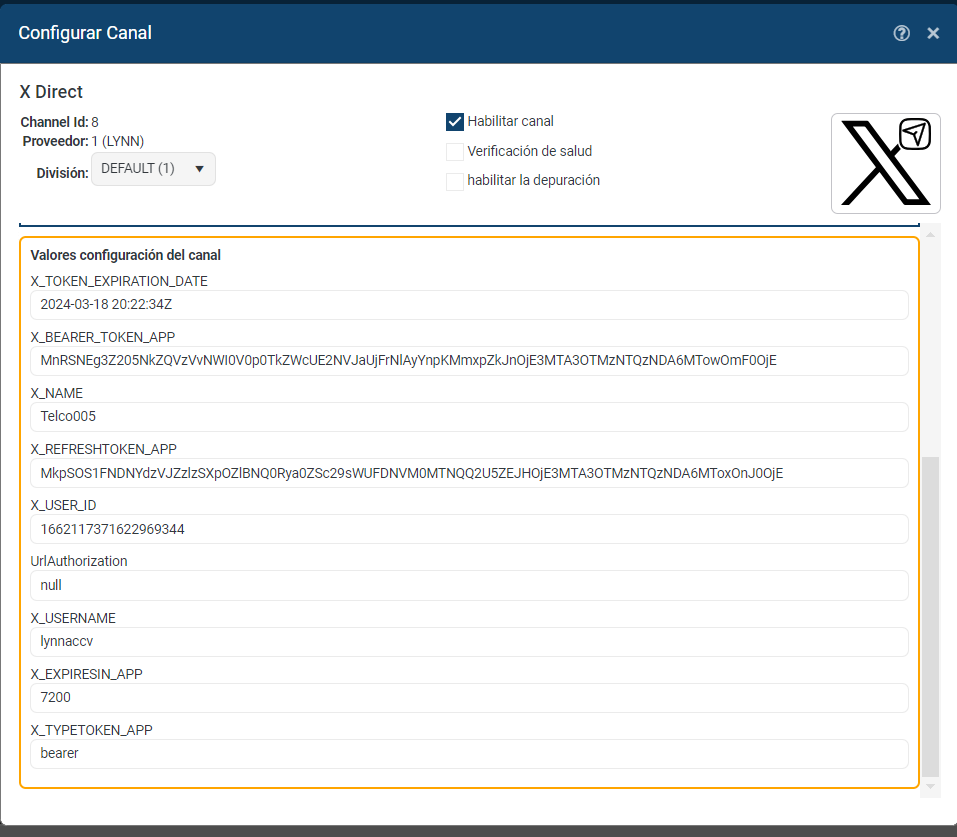
Task: Select the X_NAME field containing Telco005
Action: pos(469,417)
